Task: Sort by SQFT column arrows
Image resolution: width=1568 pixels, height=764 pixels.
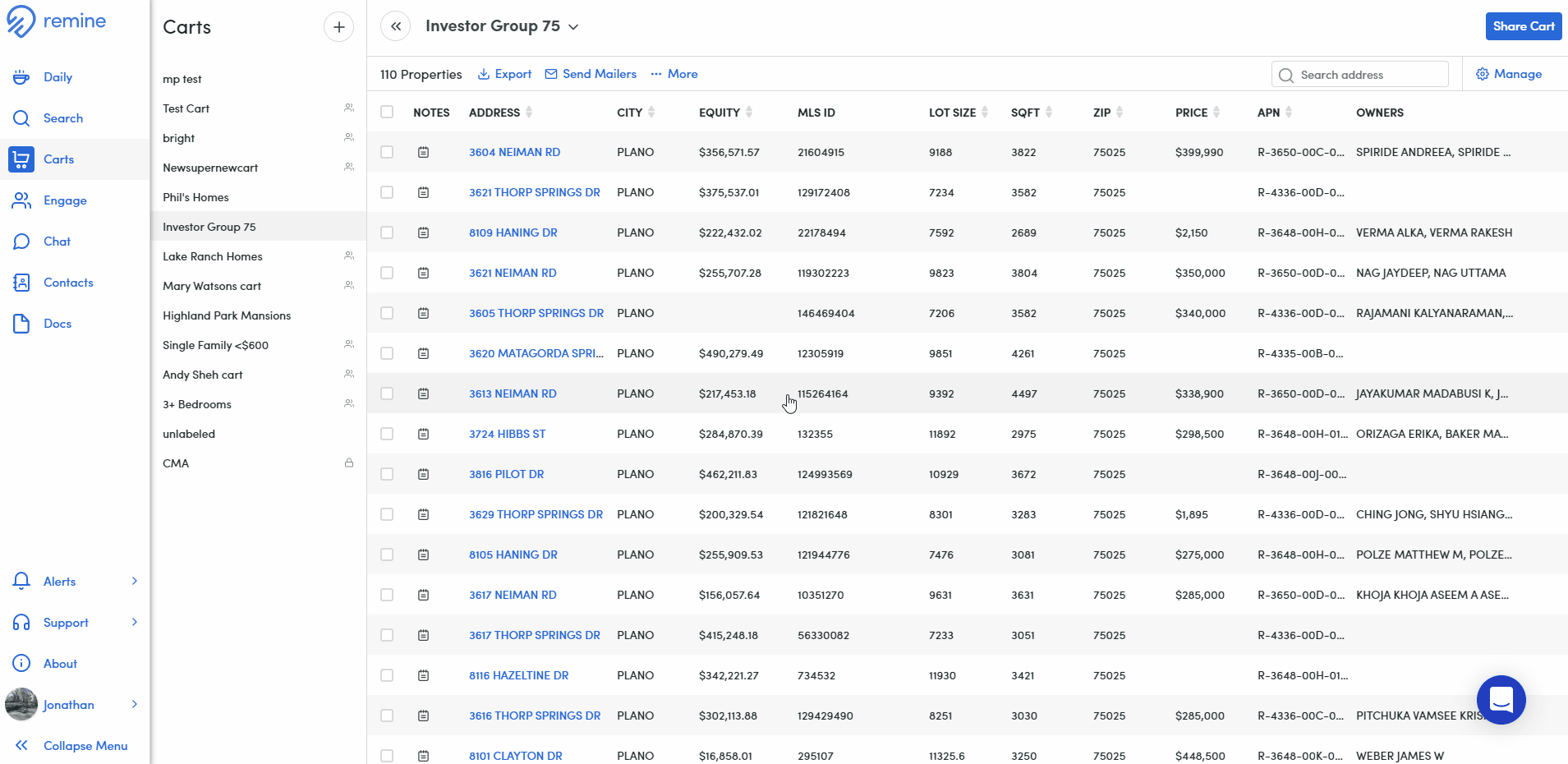Action: (1049, 112)
